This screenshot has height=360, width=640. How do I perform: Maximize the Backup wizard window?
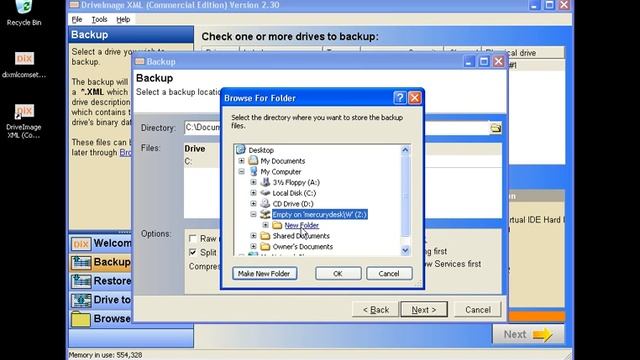coord(484,62)
